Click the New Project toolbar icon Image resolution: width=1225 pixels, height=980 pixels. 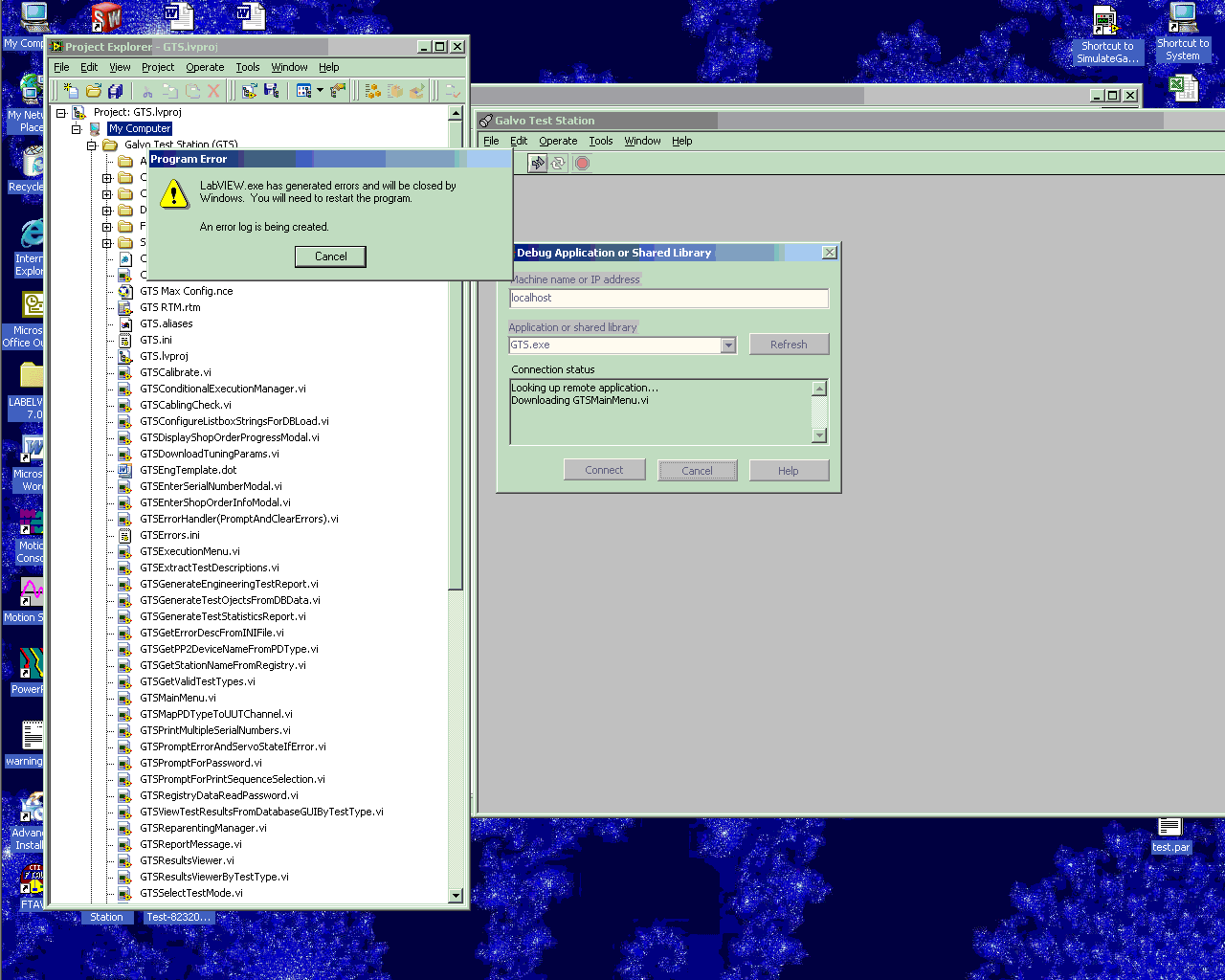coord(71,91)
